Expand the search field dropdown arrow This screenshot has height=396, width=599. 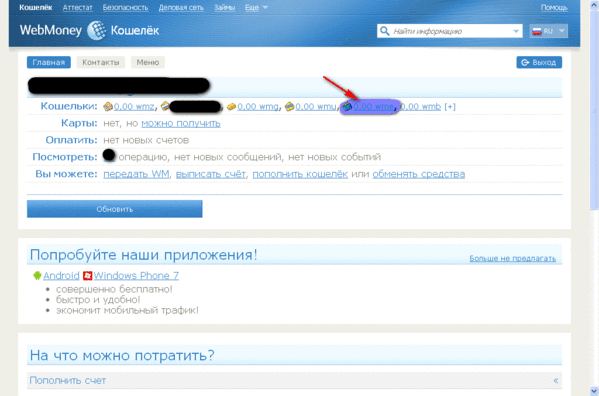516,31
